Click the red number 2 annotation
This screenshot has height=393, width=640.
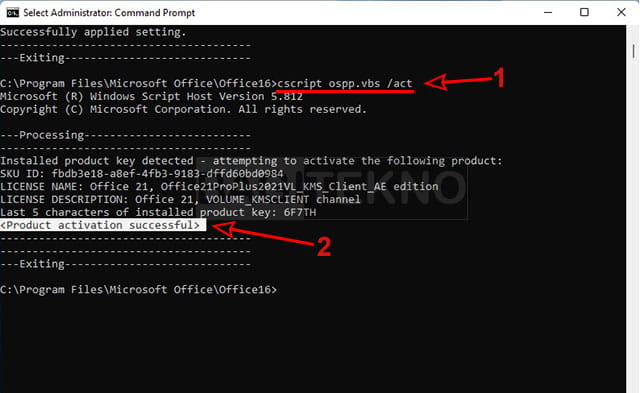[x=324, y=246]
